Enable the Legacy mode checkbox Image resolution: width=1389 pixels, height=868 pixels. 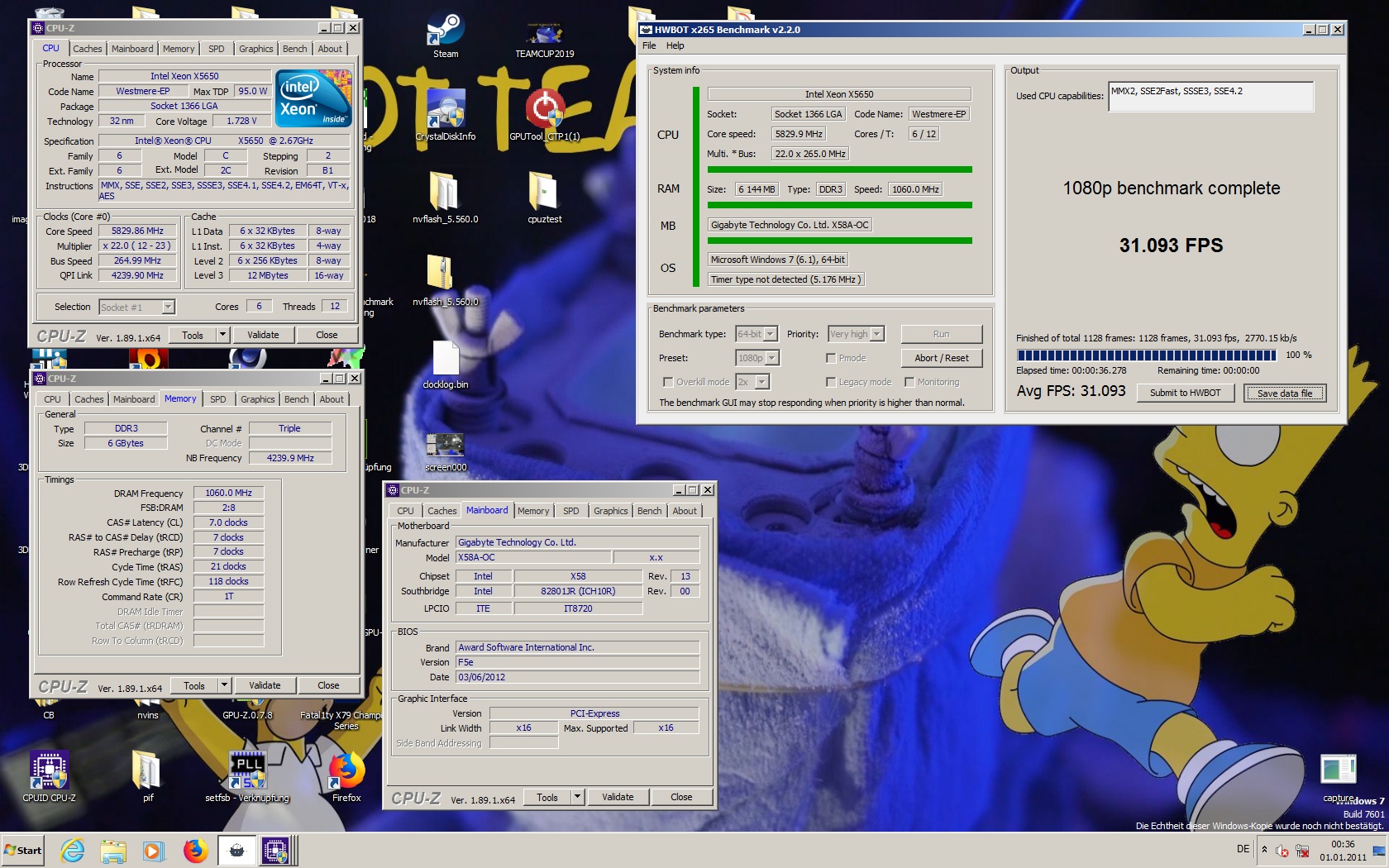(x=831, y=382)
